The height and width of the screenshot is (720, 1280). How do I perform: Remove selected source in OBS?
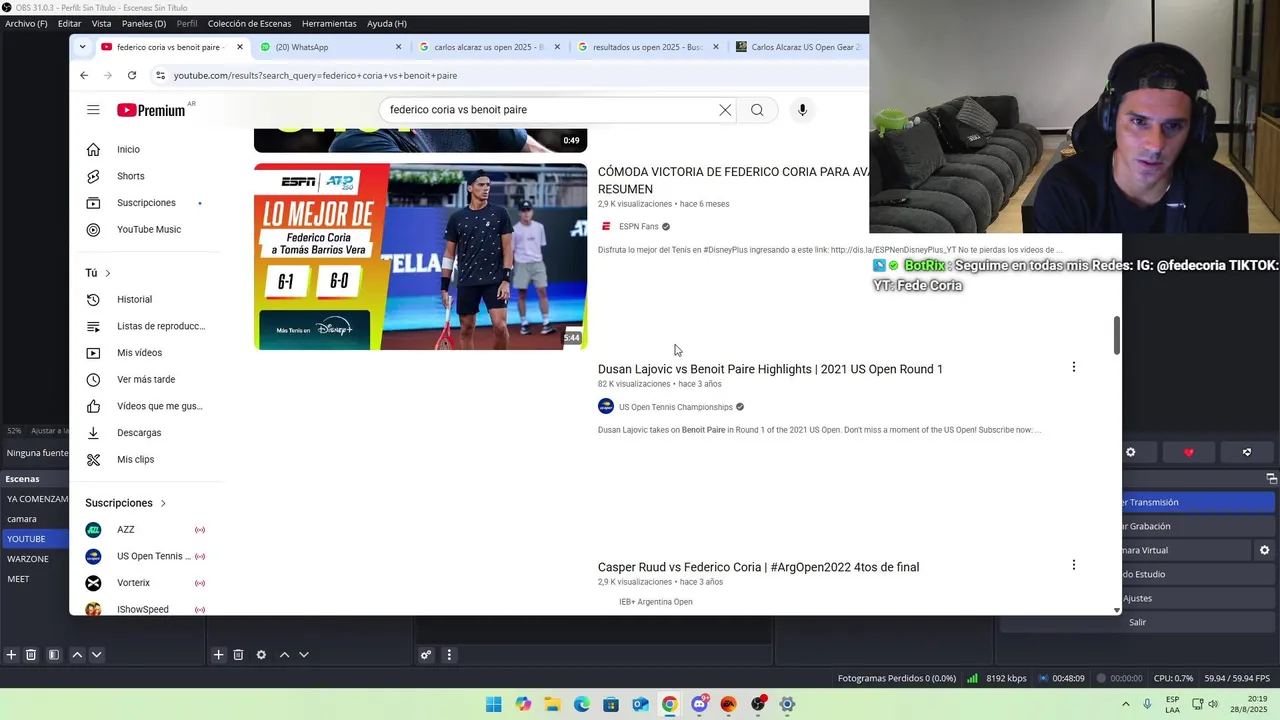point(238,655)
